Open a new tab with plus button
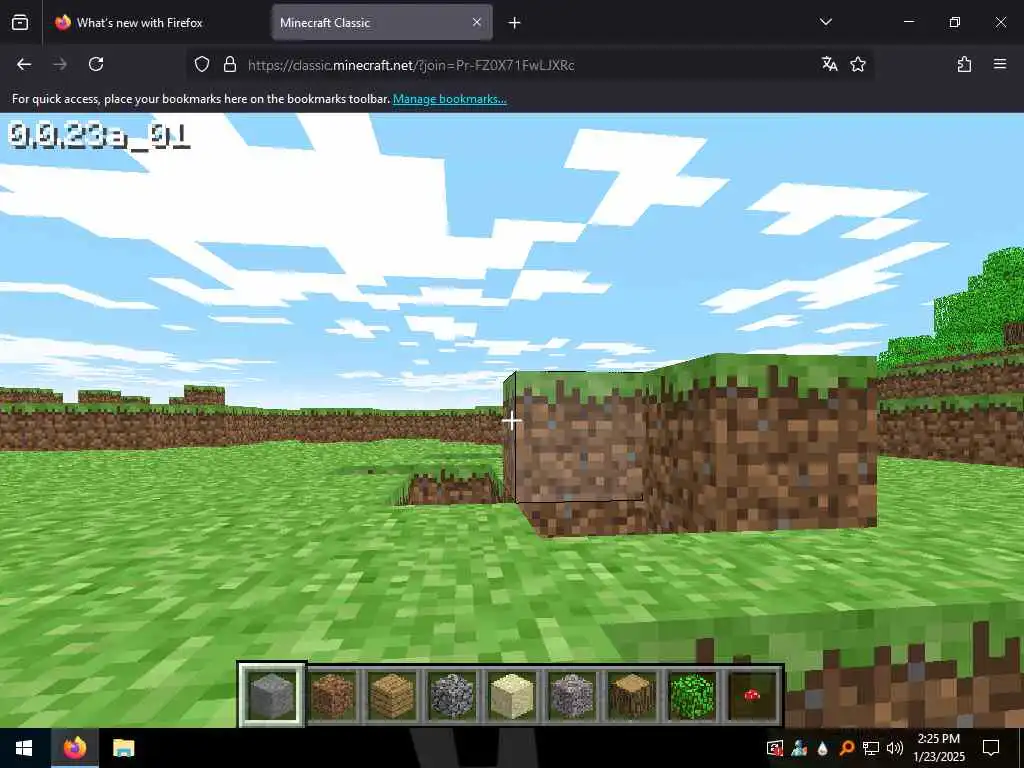 point(514,23)
